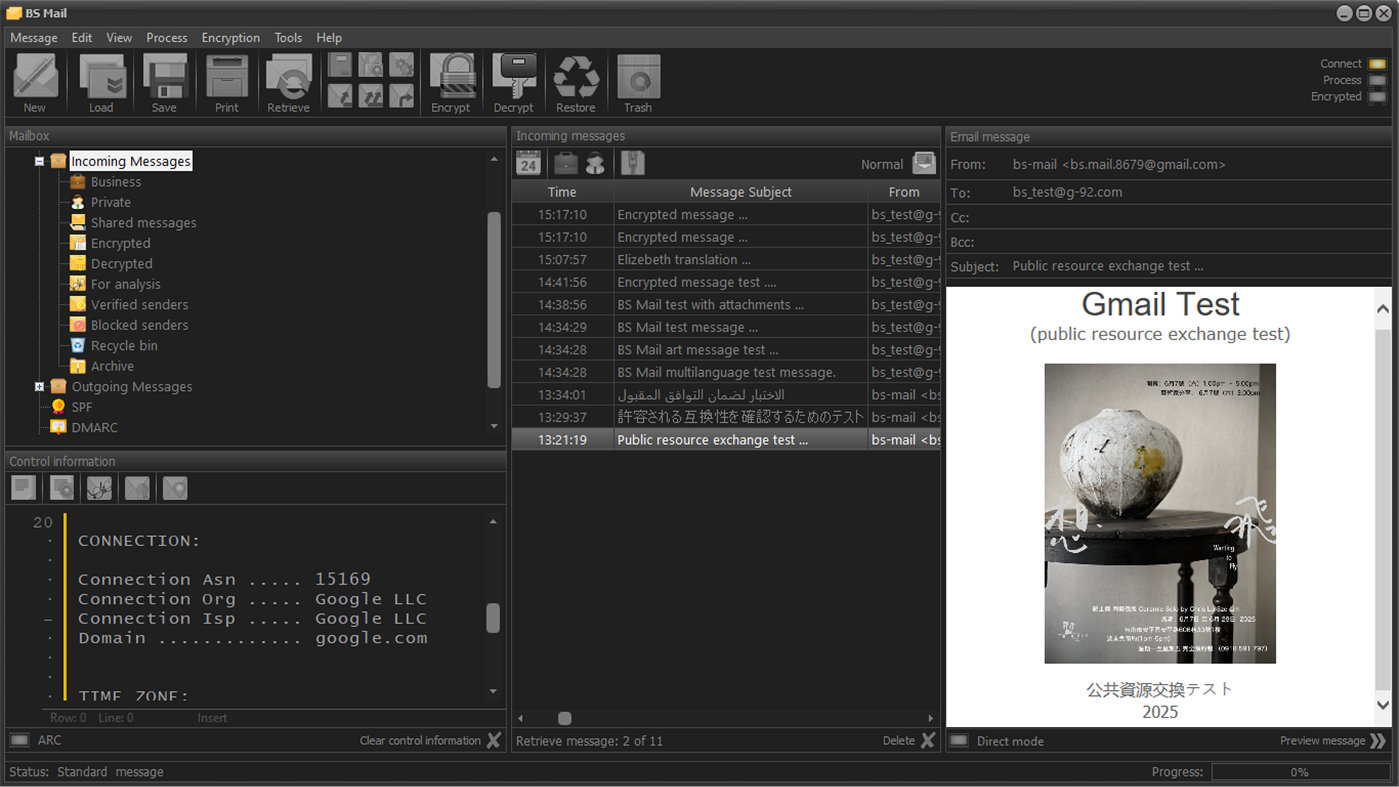
Task: Click the calendar 24 icon above message list
Action: pos(529,163)
